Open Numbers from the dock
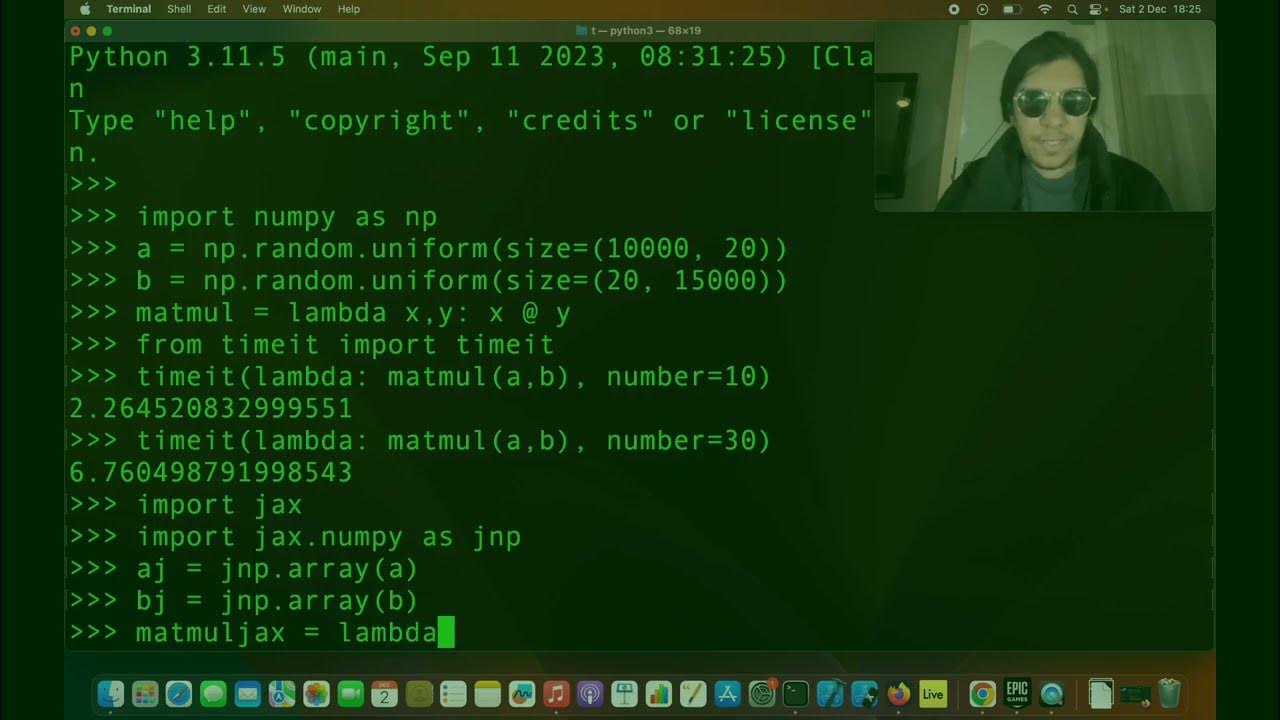Viewport: 1280px width, 720px height. [659, 693]
